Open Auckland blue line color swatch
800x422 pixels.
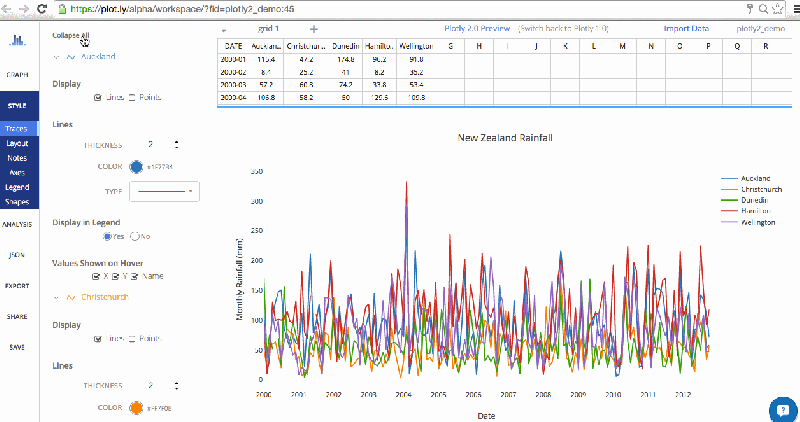point(136,166)
